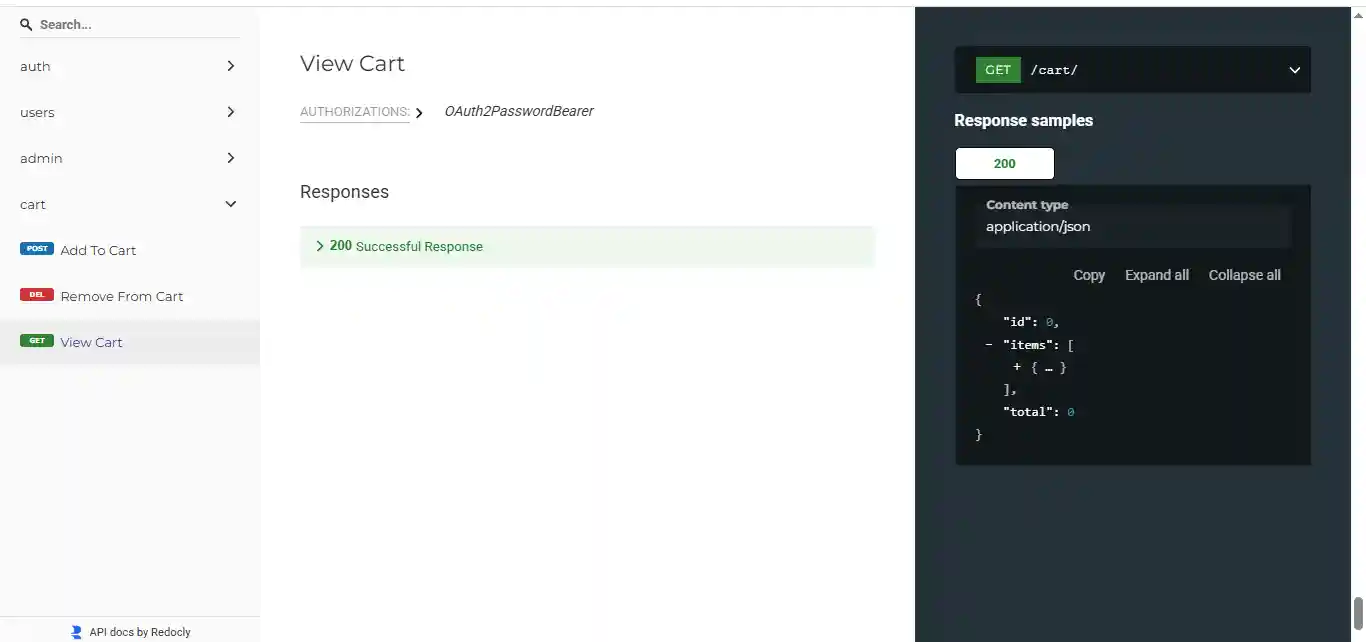Click Expand all in response sample
The height and width of the screenshot is (642, 1366).
coord(1157,275)
